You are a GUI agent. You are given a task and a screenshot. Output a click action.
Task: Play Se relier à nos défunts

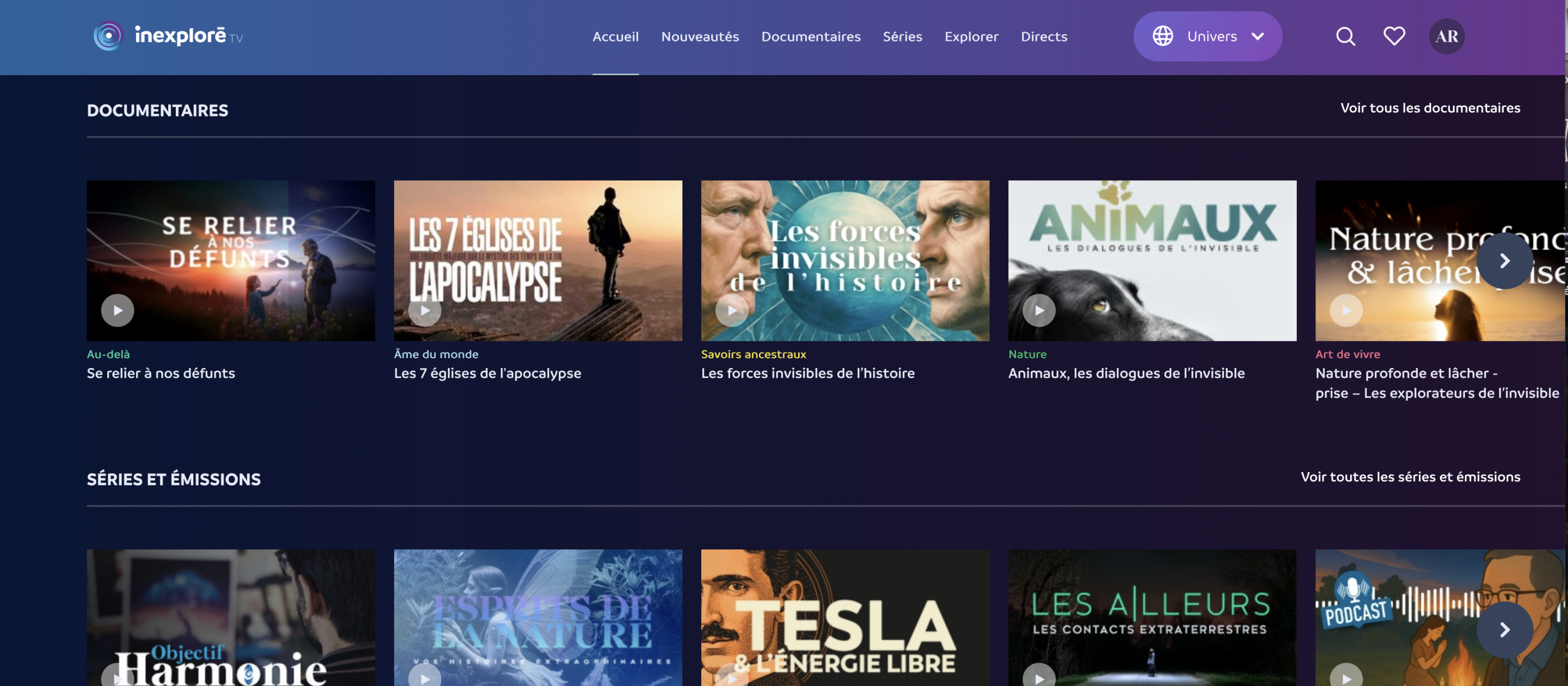(x=118, y=310)
